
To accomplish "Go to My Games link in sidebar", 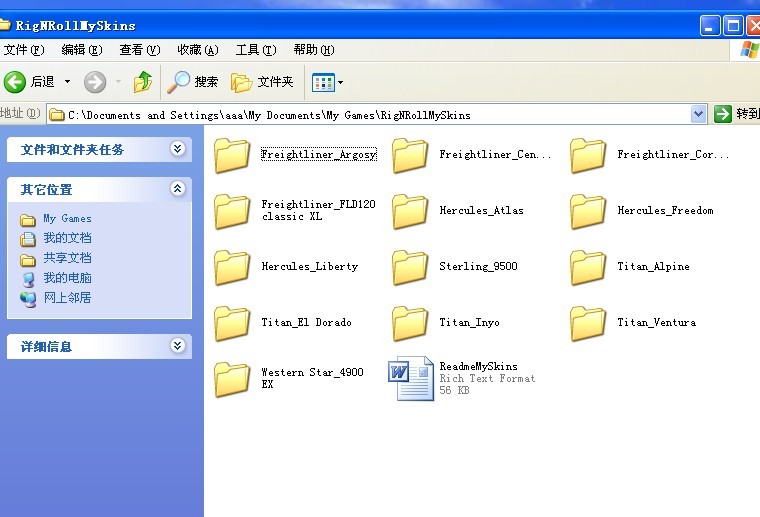I will click(67, 218).
